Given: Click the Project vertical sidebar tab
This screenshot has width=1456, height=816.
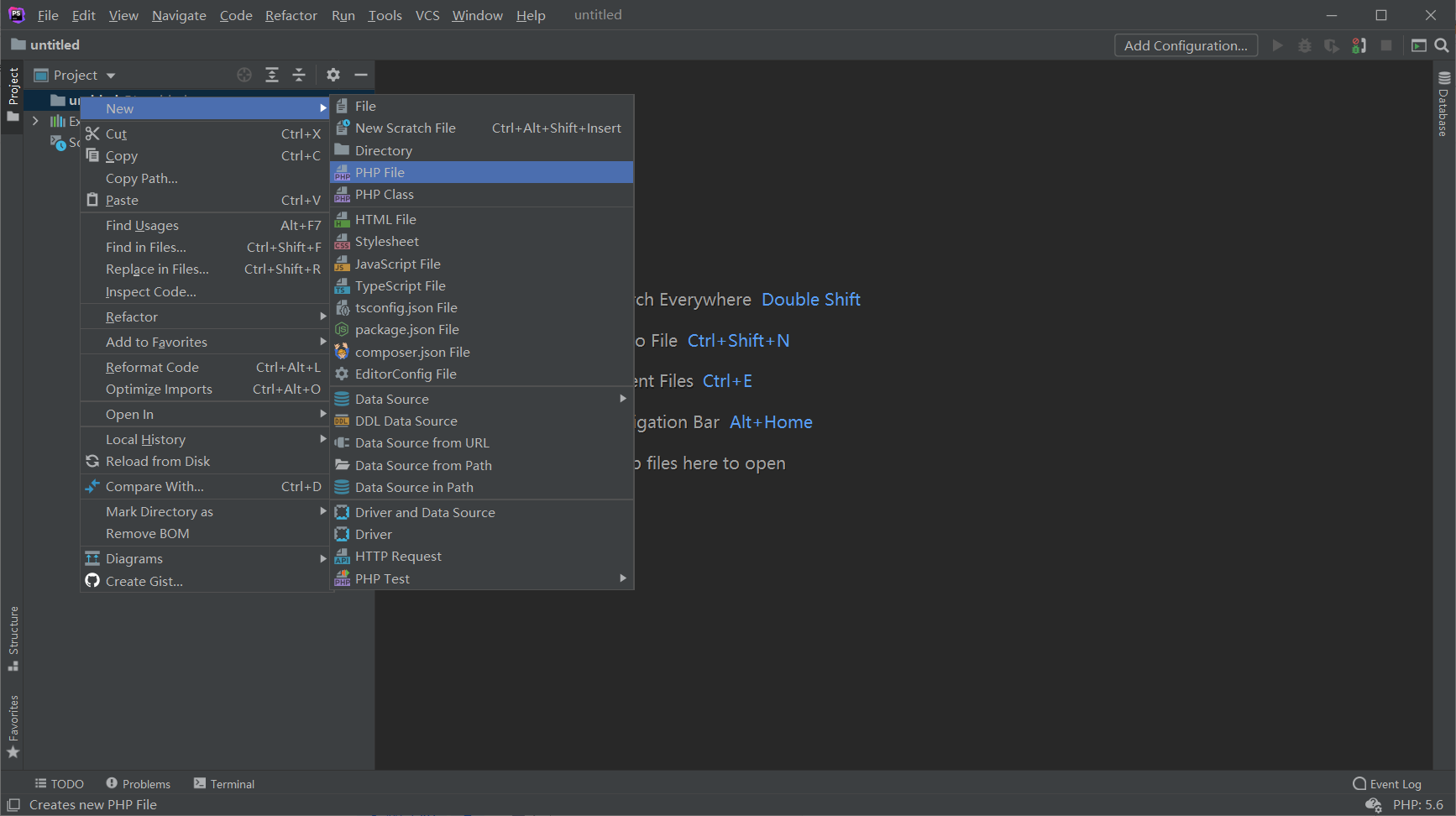Looking at the screenshot, I should (13, 94).
